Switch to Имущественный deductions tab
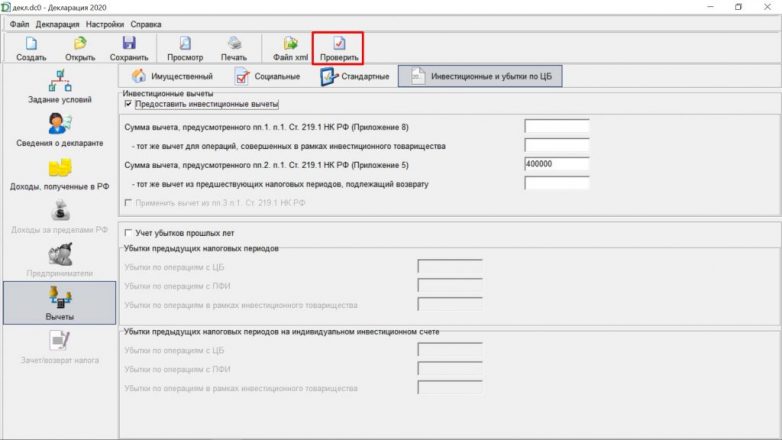This screenshot has width=782, height=440. point(171,77)
